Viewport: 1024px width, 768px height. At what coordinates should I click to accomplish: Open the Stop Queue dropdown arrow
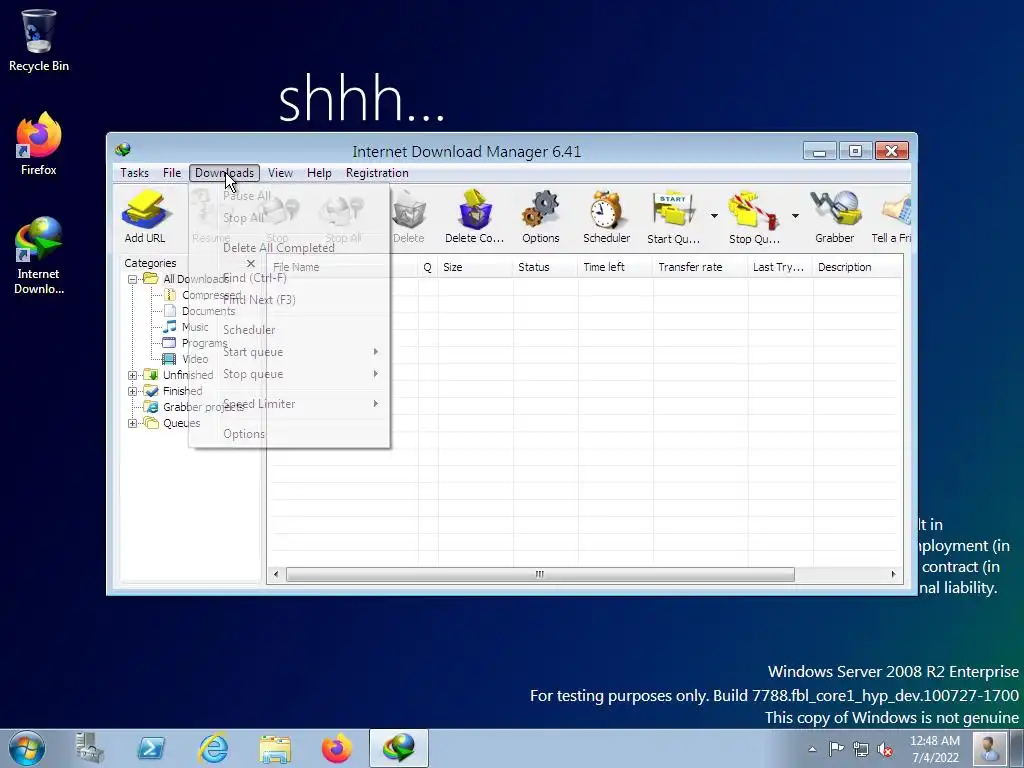click(x=795, y=216)
